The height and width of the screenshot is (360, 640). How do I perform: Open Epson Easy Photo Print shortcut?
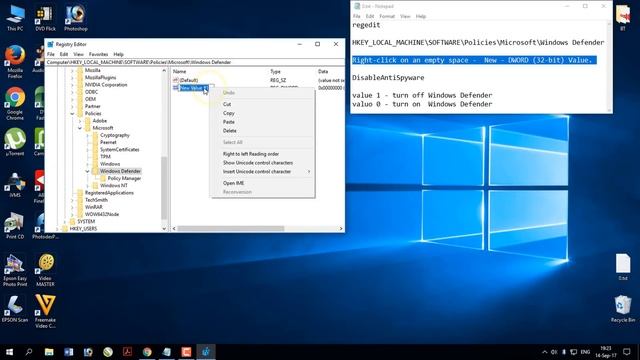tap(15, 270)
